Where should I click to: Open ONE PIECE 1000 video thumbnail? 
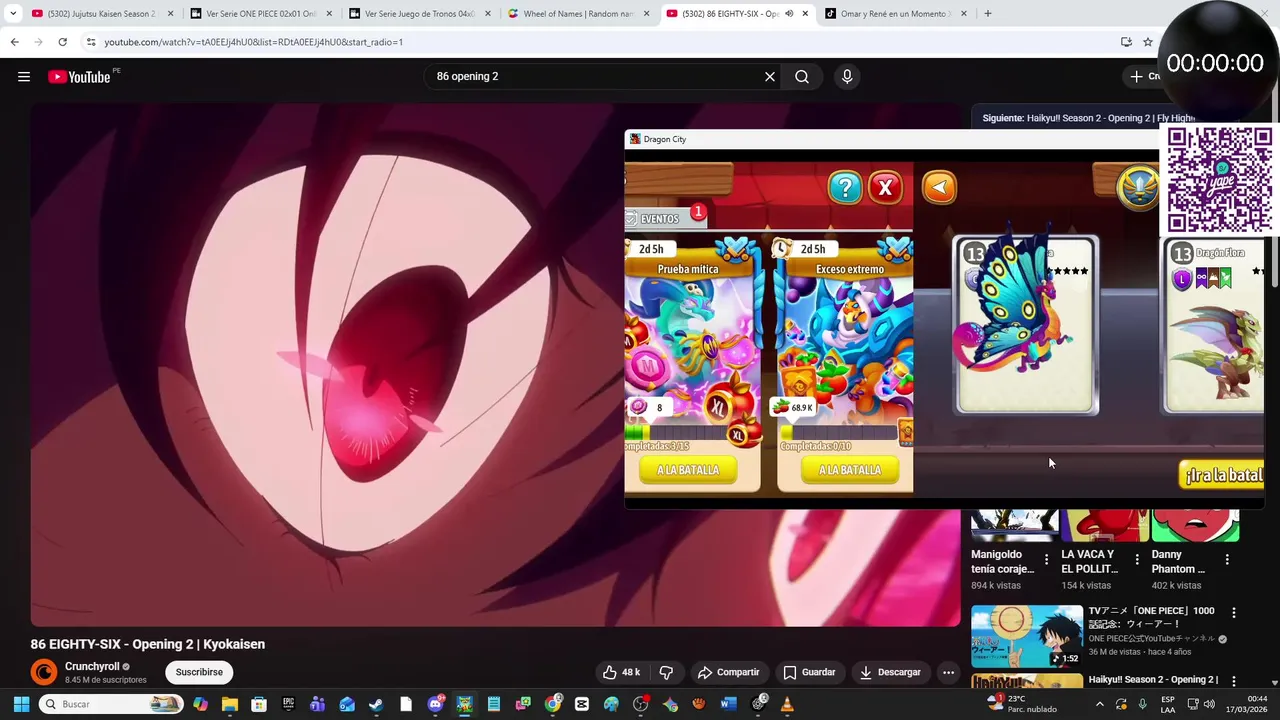(1027, 636)
